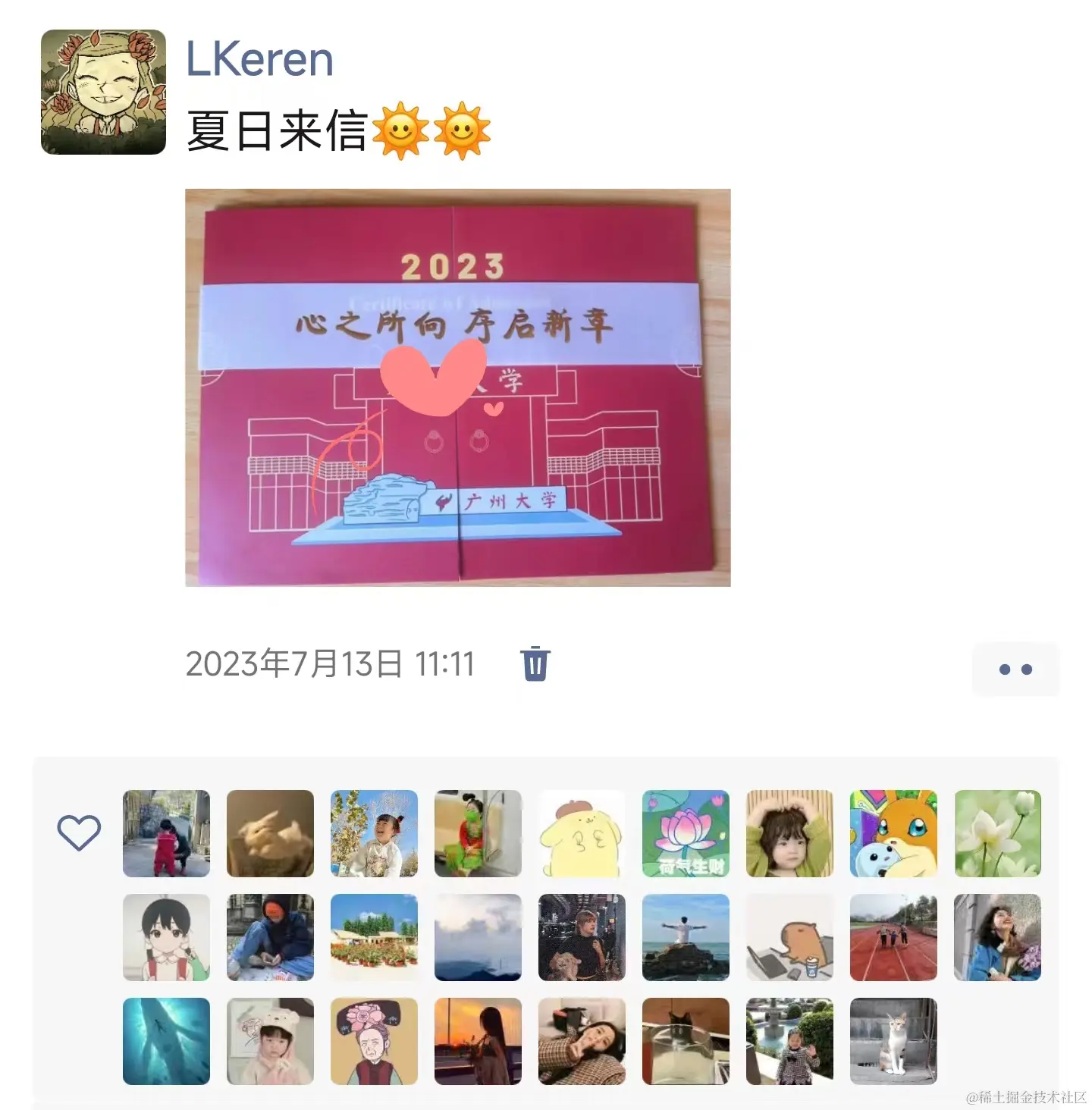Delete the post using the trash icon

point(535,663)
